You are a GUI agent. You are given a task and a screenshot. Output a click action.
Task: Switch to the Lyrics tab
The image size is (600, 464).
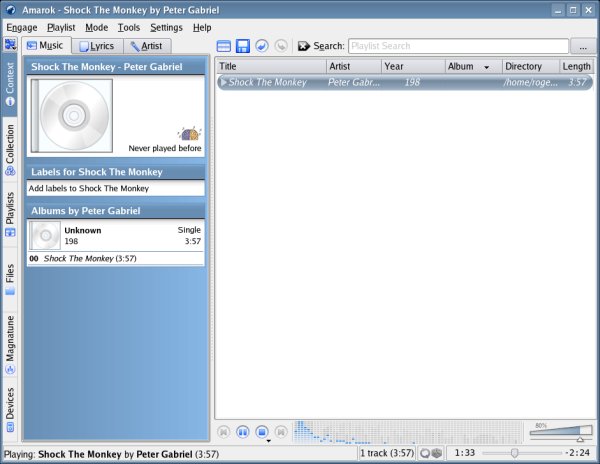coord(97,46)
